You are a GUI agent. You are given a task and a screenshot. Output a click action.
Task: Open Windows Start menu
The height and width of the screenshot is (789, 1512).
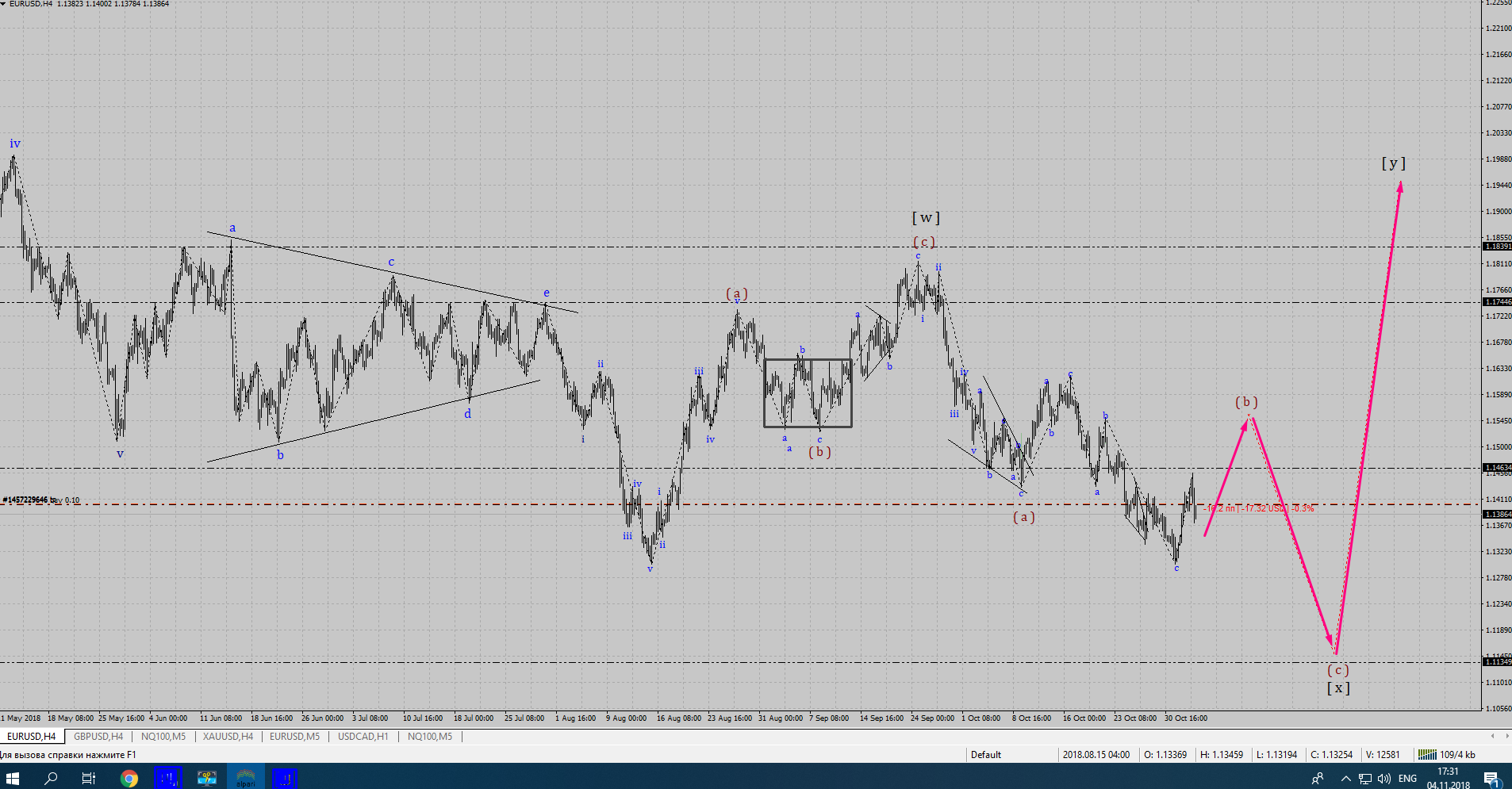tap(13, 778)
